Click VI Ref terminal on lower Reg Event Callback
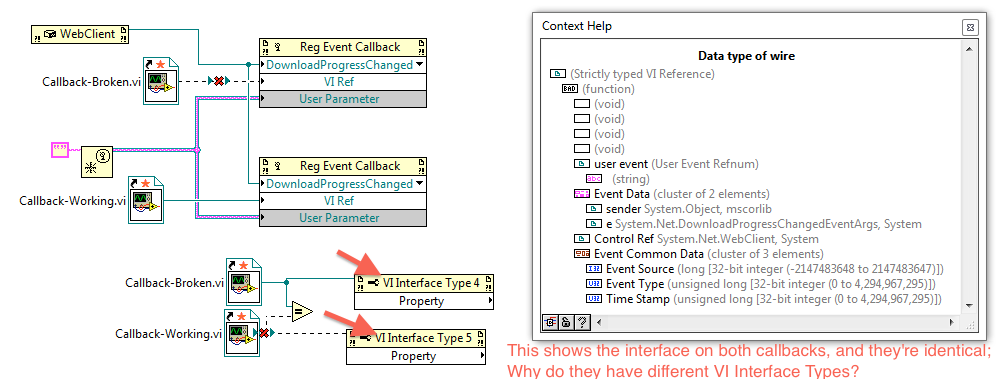1005x379 pixels. [343, 201]
